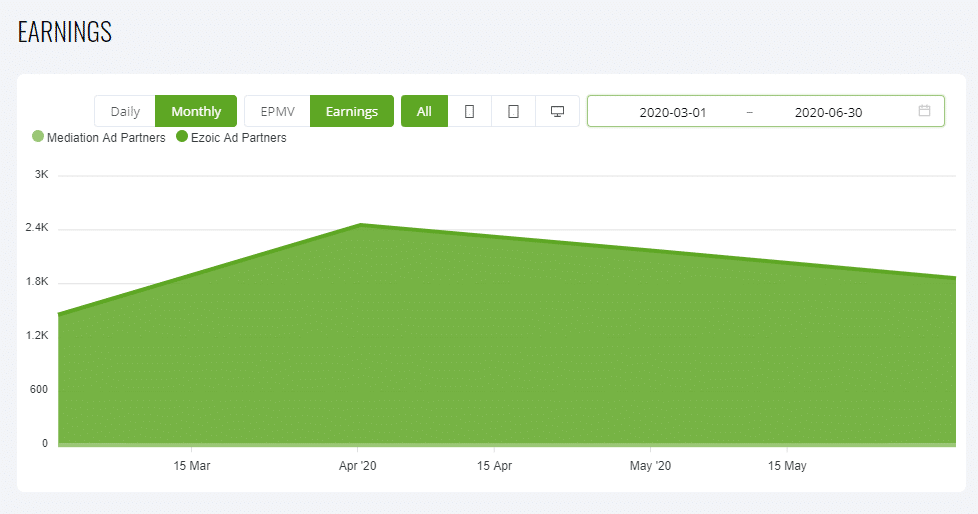Click the 15 Mar axis label
The image size is (978, 514).
tap(191, 465)
